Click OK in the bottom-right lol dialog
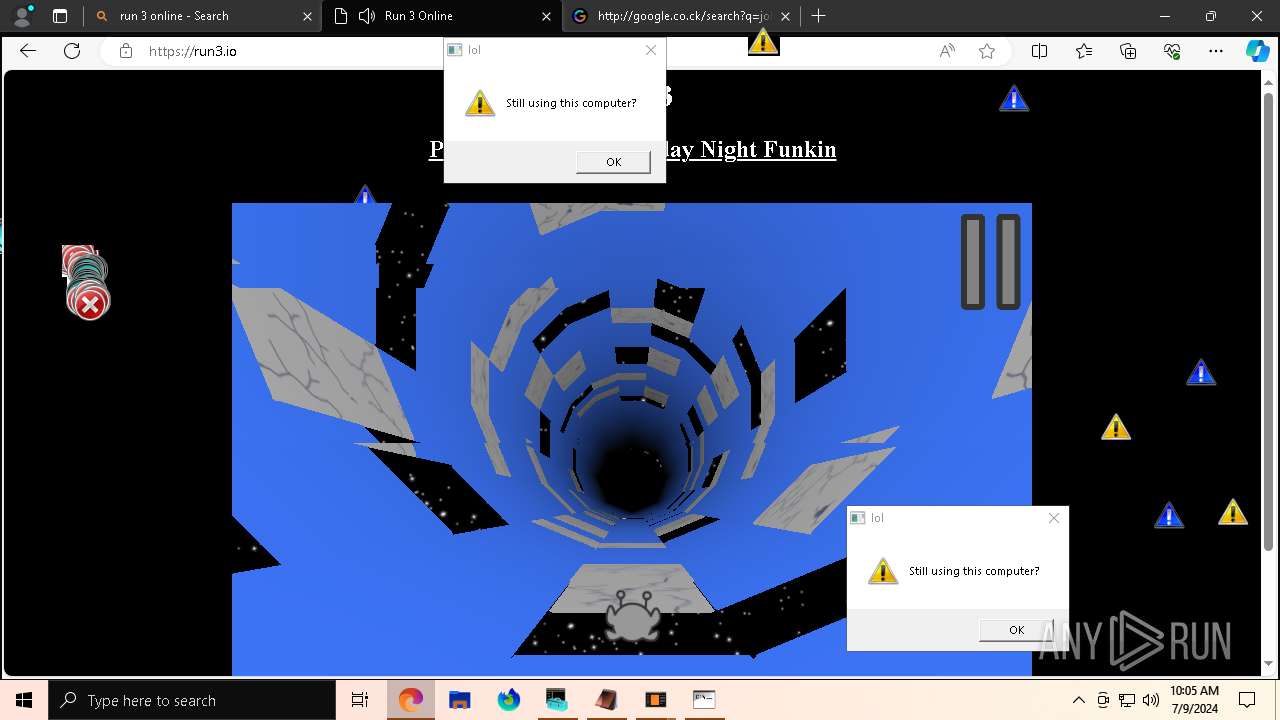The height and width of the screenshot is (720, 1280). [x=1016, y=630]
